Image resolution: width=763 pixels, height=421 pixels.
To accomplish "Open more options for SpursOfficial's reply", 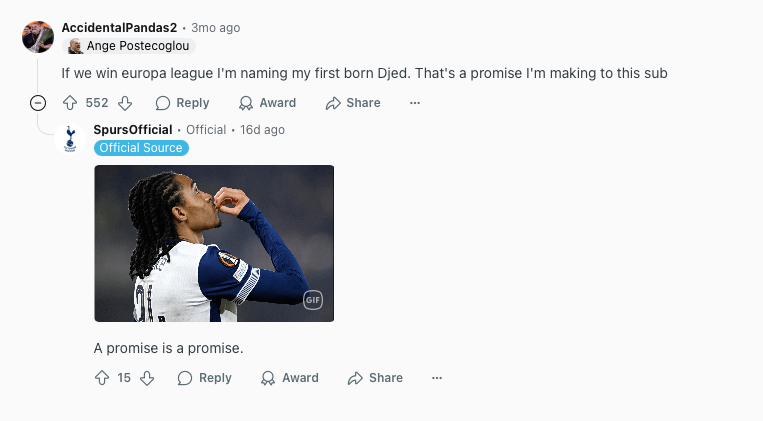I will [x=437, y=378].
